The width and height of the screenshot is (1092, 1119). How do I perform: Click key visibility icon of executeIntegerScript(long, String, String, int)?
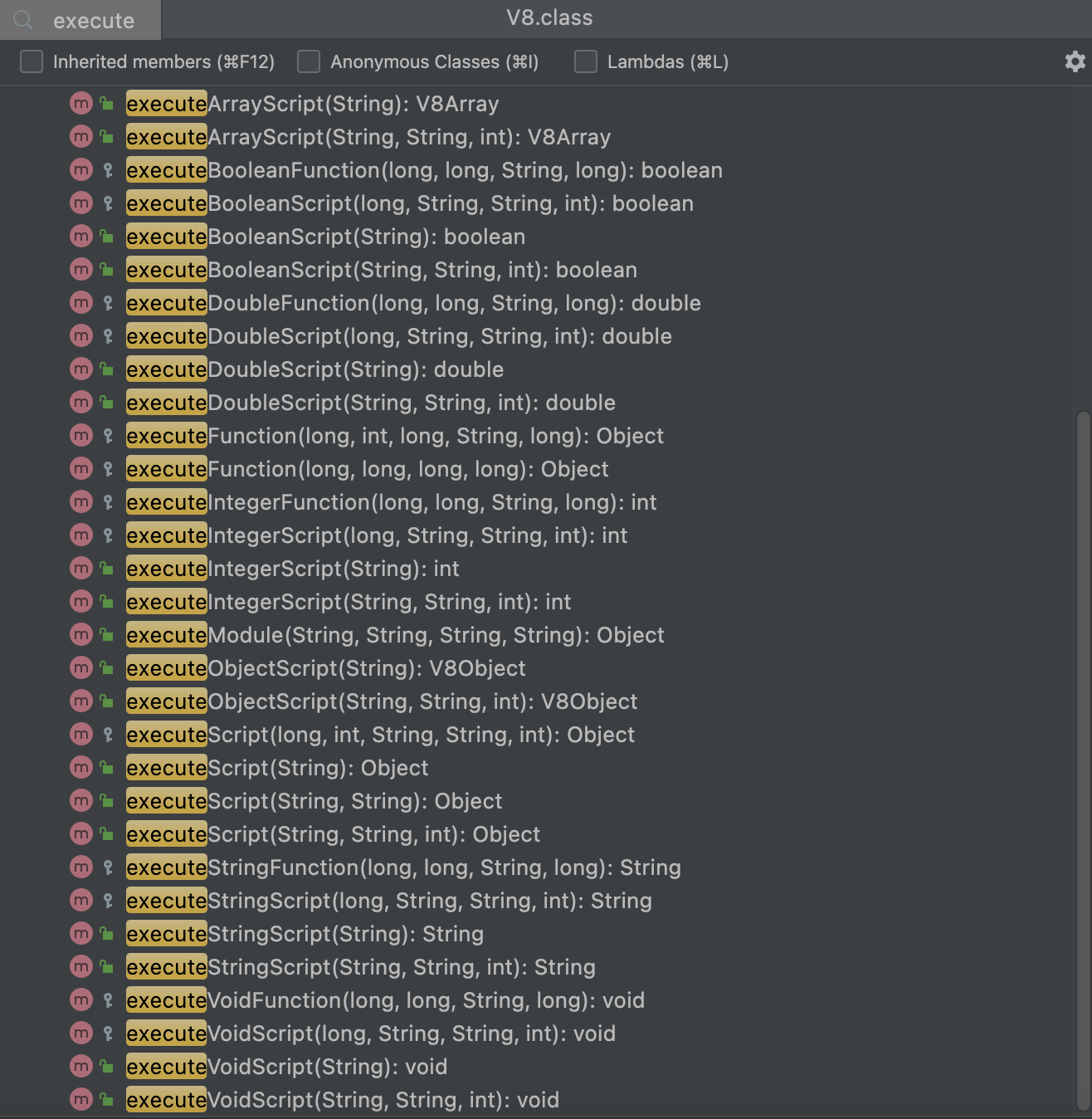[108, 535]
